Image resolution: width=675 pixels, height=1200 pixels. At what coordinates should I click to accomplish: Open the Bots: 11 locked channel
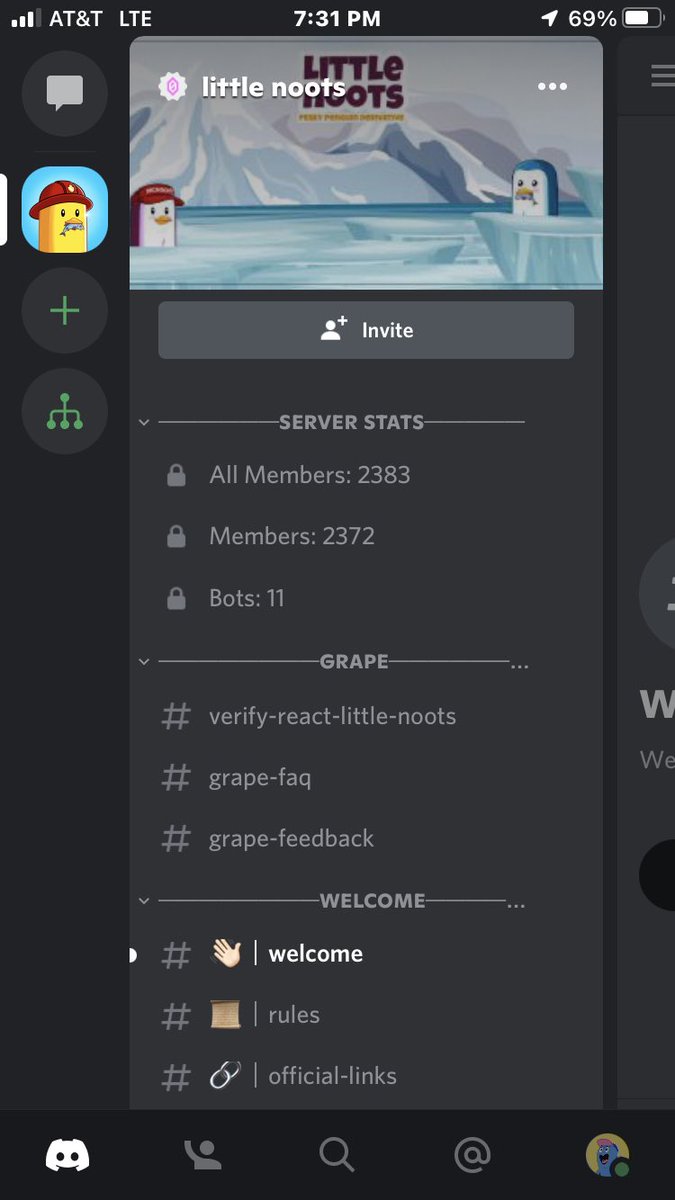click(366, 598)
